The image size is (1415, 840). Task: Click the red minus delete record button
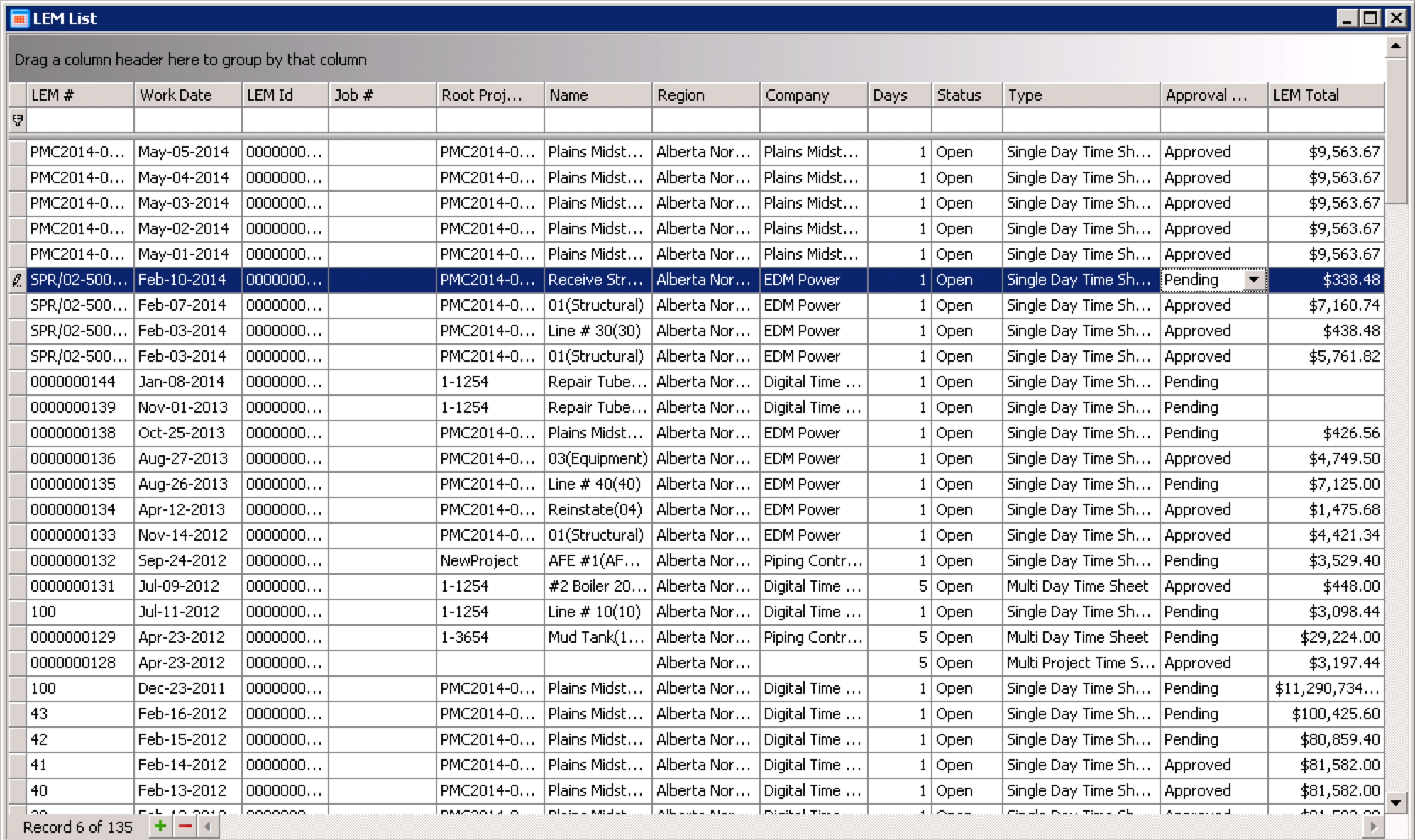185,826
